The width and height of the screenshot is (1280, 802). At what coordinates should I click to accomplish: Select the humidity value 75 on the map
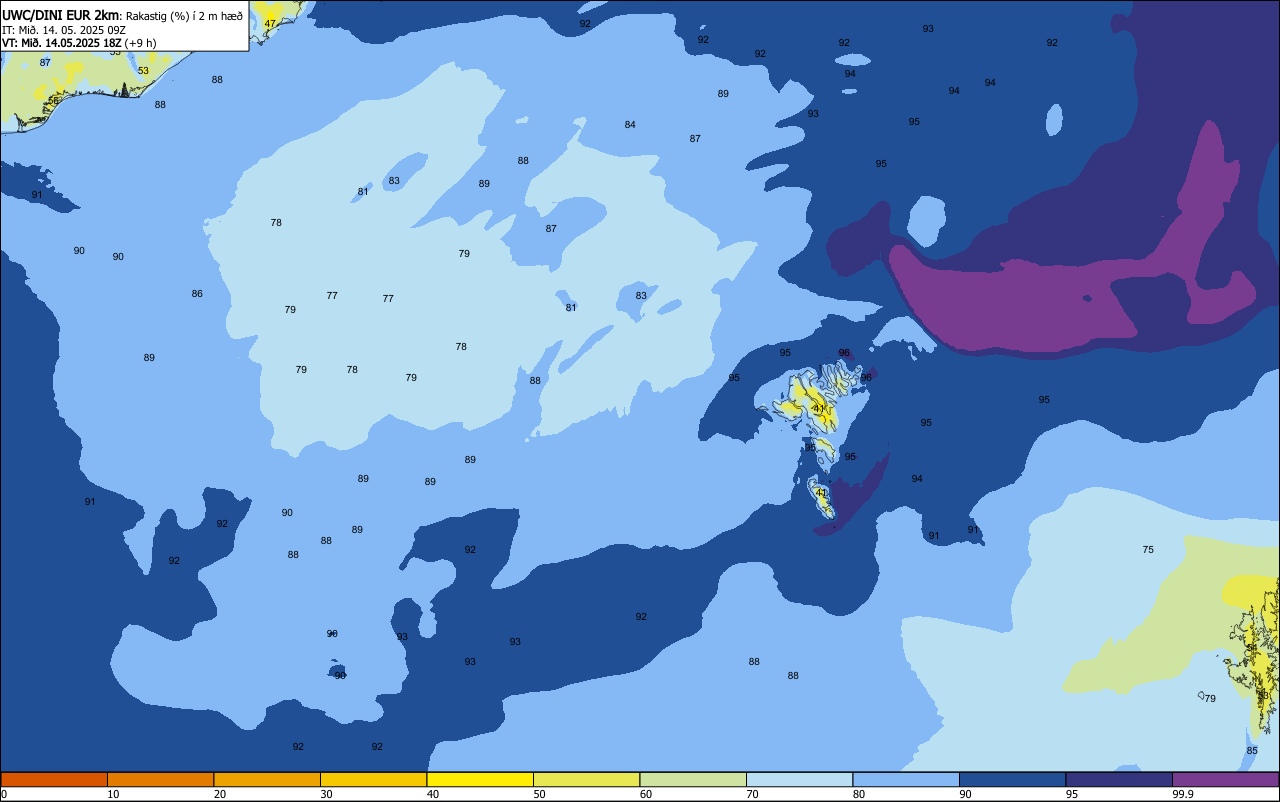[x=1148, y=550]
